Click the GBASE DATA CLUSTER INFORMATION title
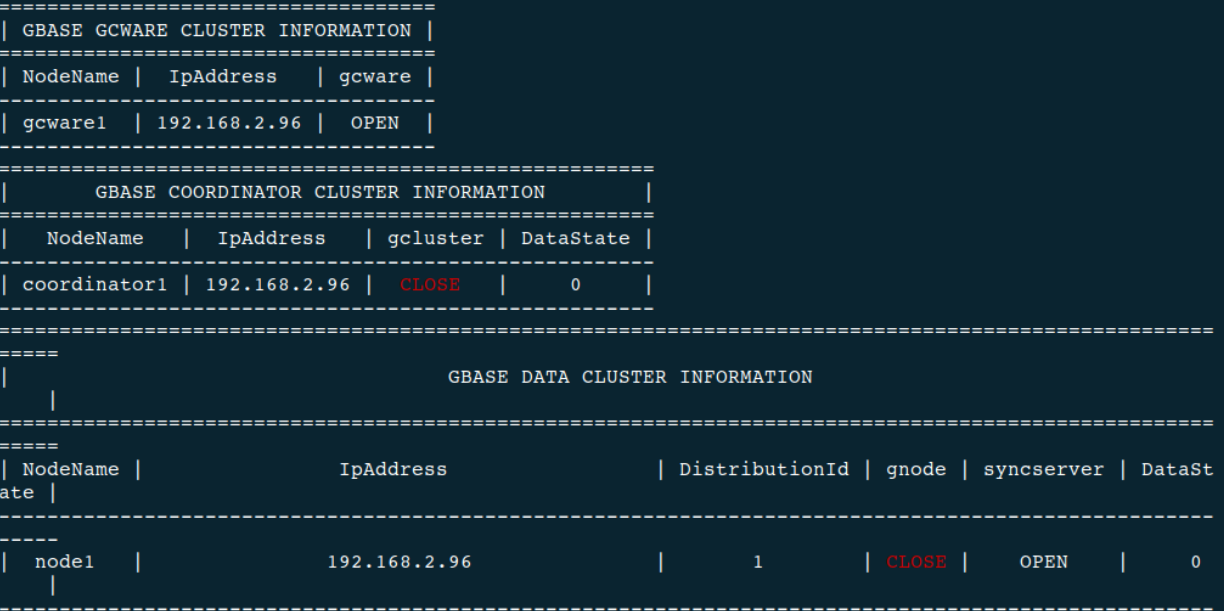The height and width of the screenshot is (611, 1224). coord(631,377)
